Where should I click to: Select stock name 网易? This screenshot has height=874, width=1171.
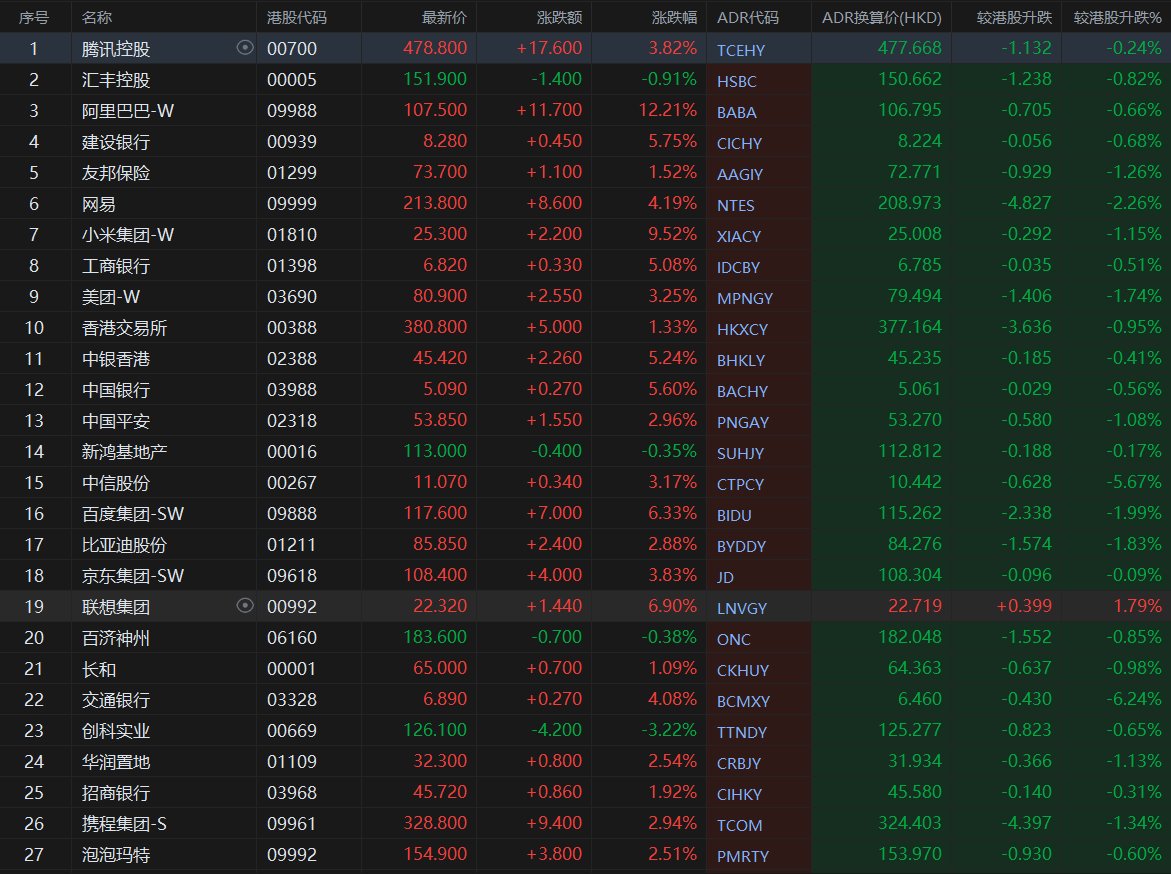99,203
